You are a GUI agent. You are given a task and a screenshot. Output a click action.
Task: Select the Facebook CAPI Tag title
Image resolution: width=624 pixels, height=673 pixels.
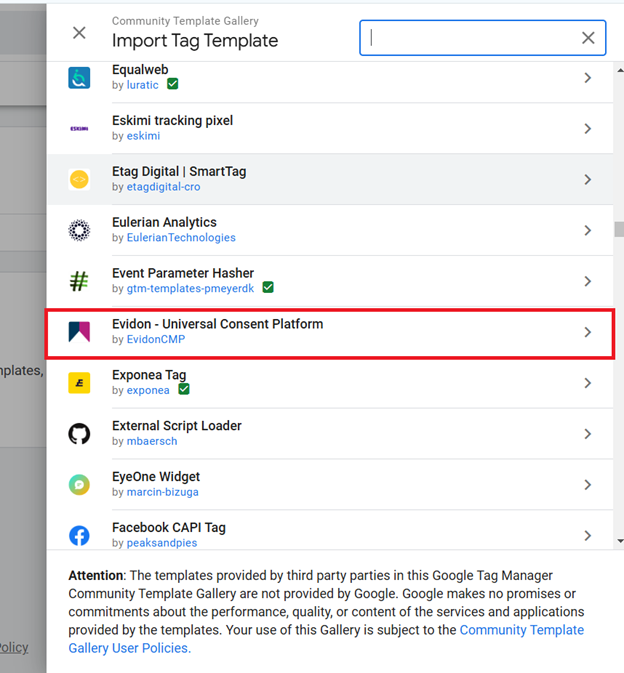(169, 527)
